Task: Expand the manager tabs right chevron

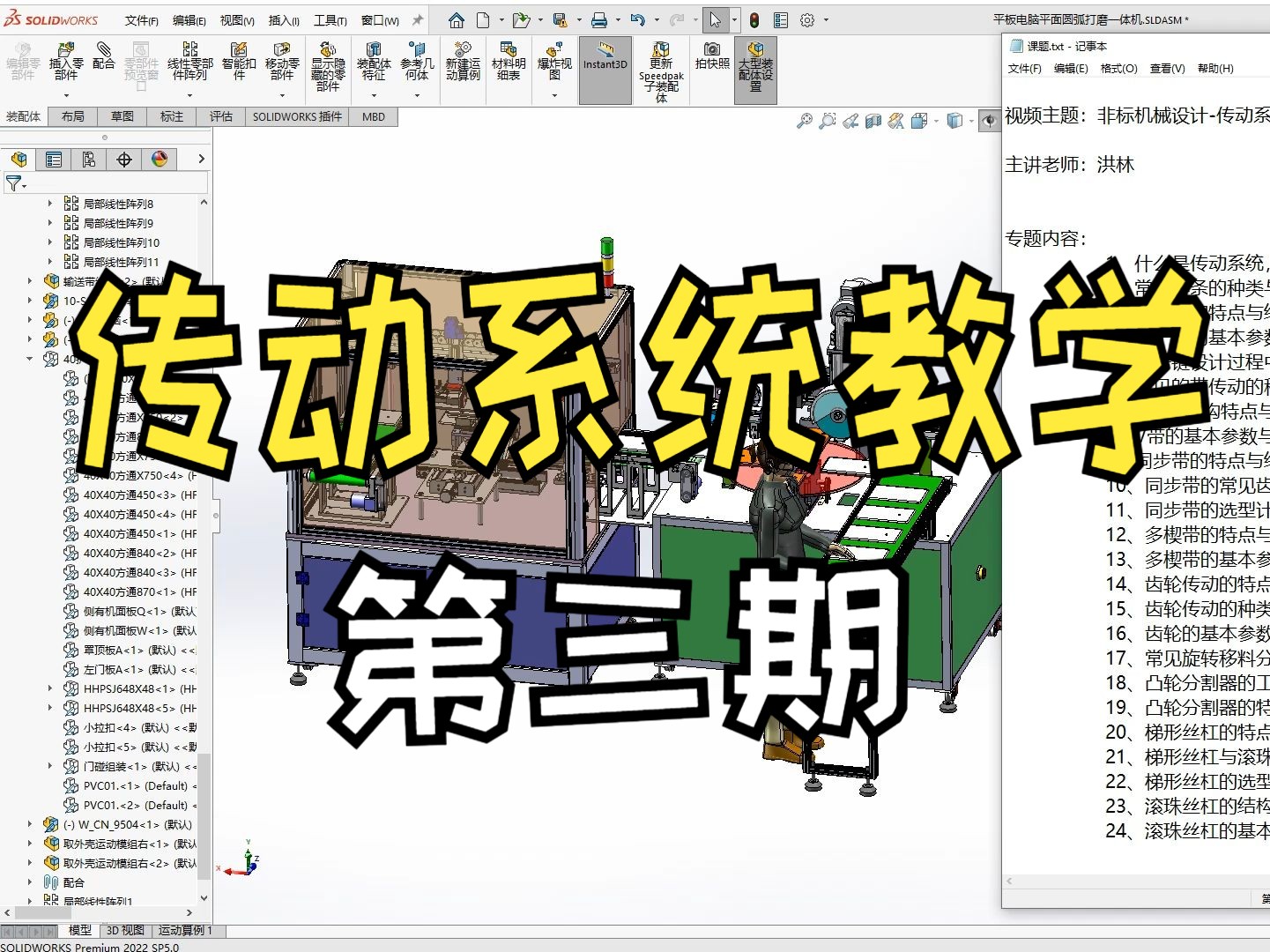Action: point(201,159)
